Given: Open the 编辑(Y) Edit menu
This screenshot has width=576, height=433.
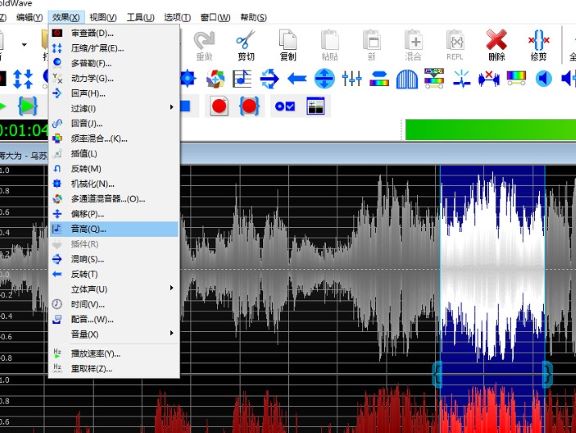Looking at the screenshot, I should (29, 17).
